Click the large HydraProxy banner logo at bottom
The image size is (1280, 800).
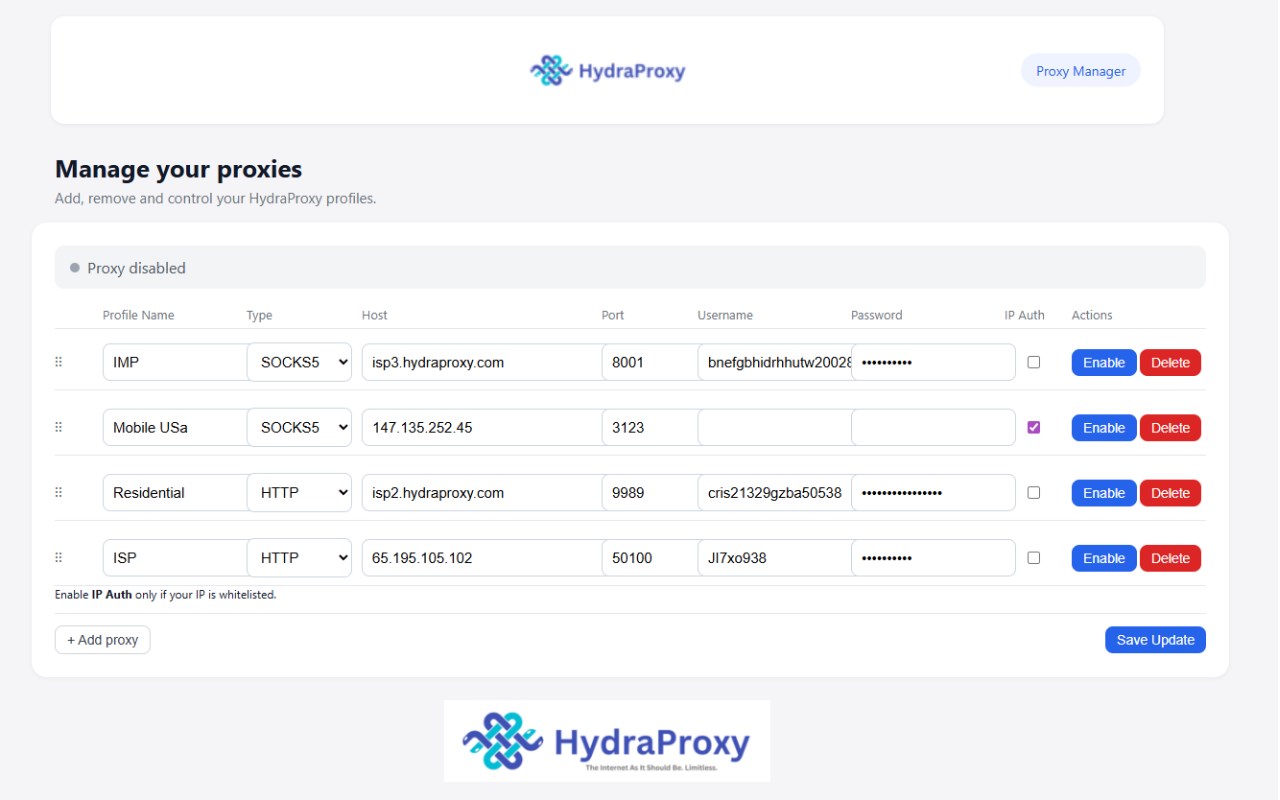607,741
